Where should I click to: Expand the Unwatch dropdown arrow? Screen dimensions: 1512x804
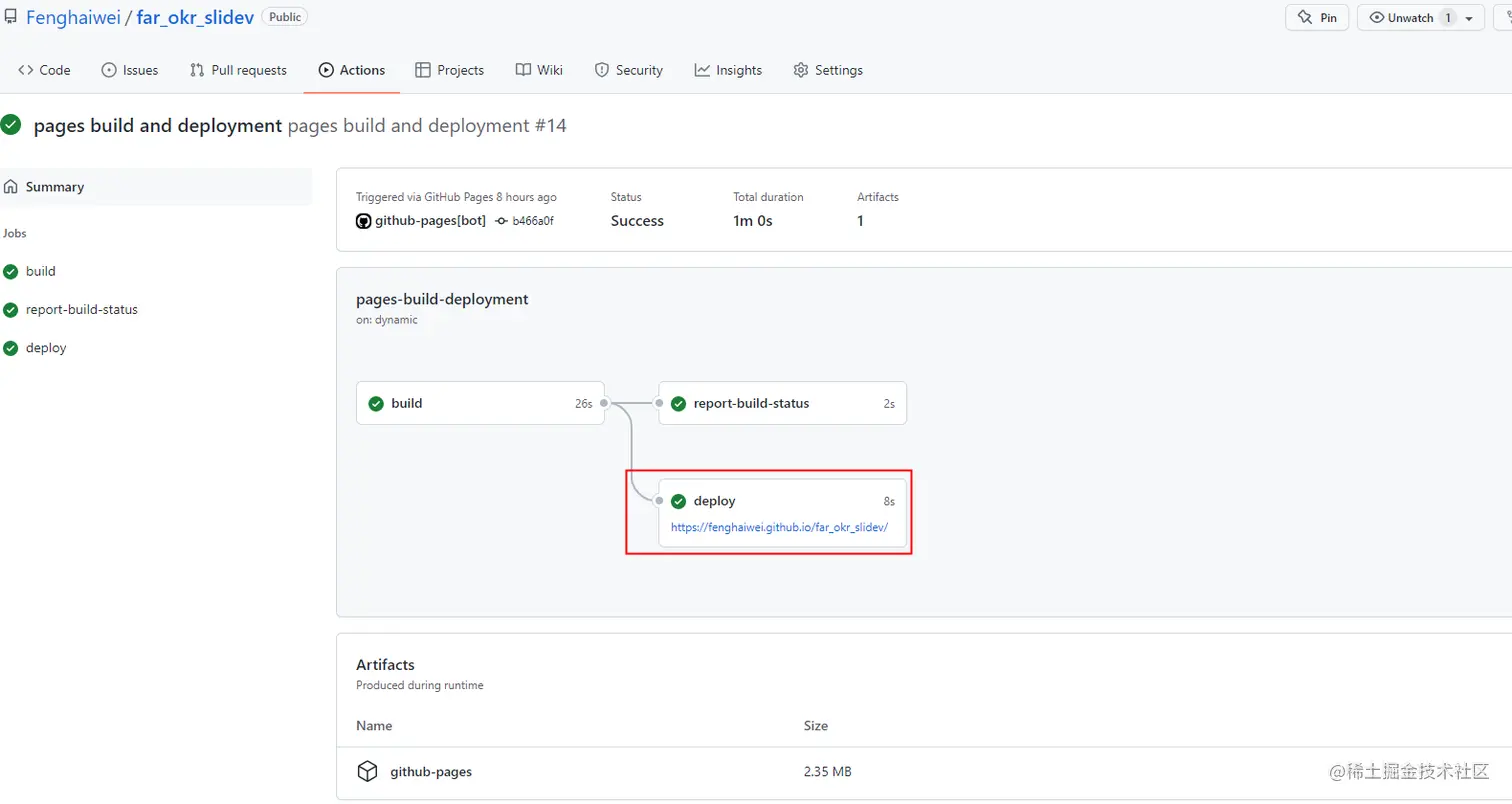coord(1468,19)
